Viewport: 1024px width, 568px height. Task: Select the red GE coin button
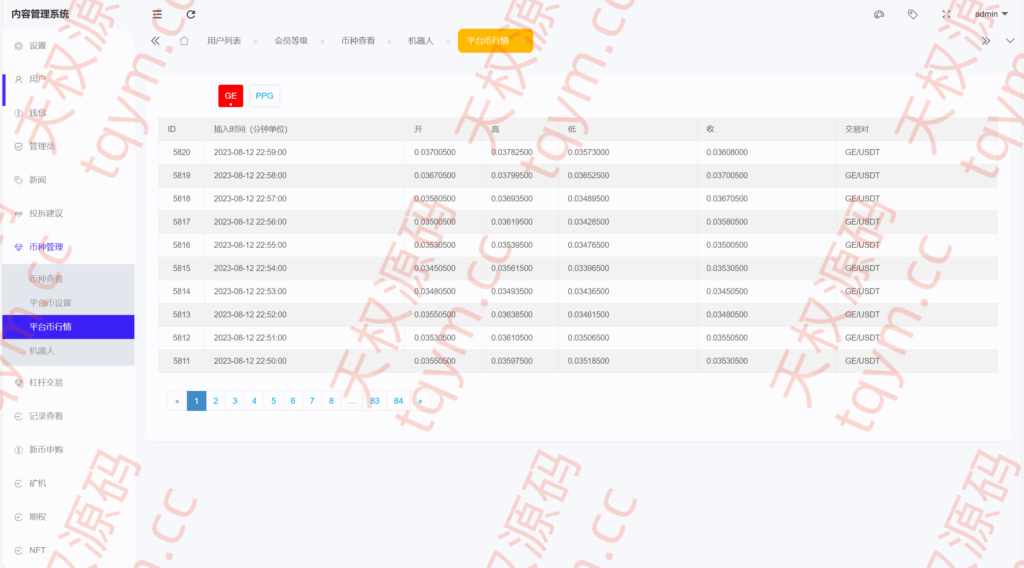pos(231,96)
